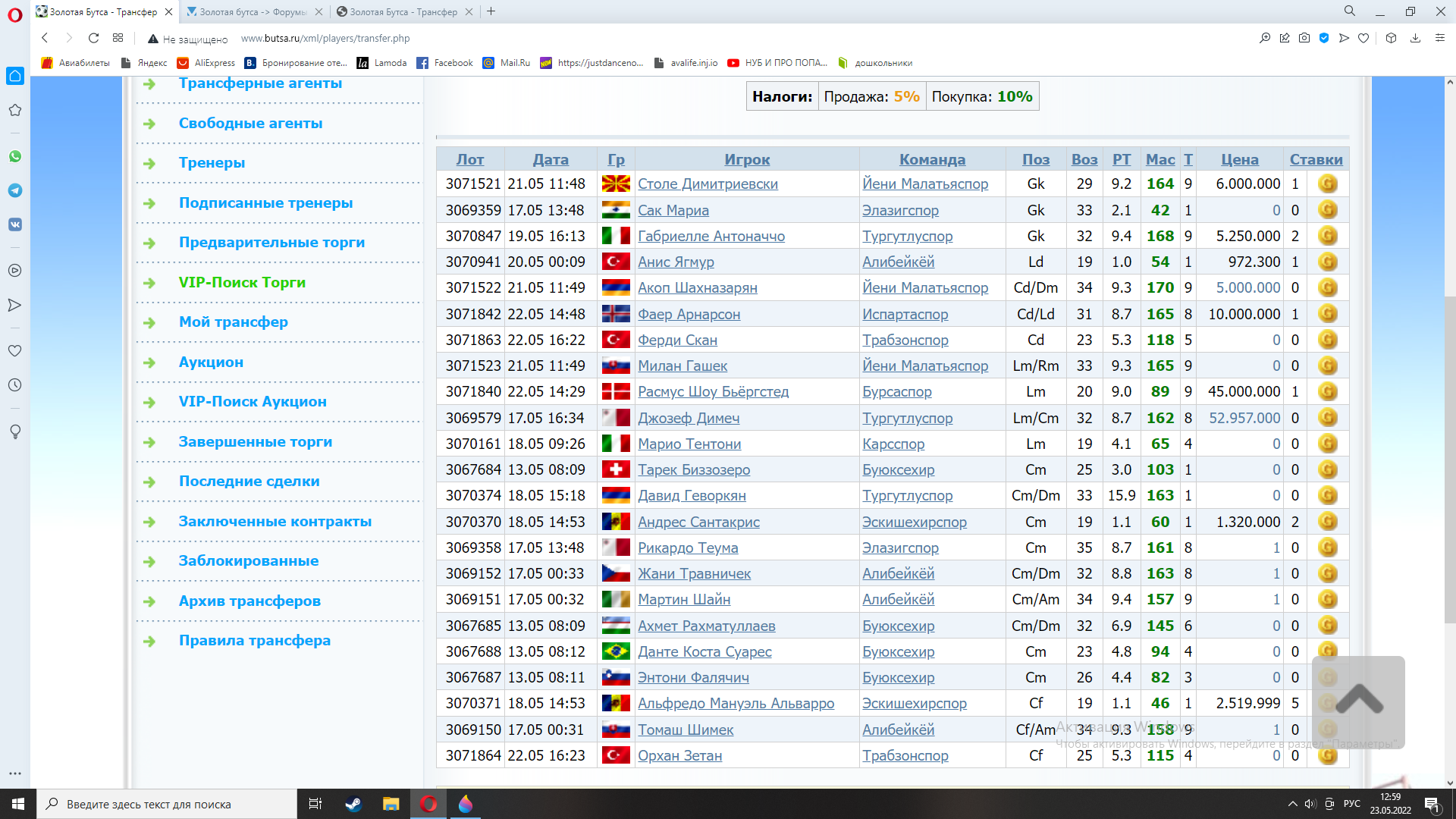Click the scroll-to-top arrow button
1456x819 pixels.
coord(1358,701)
